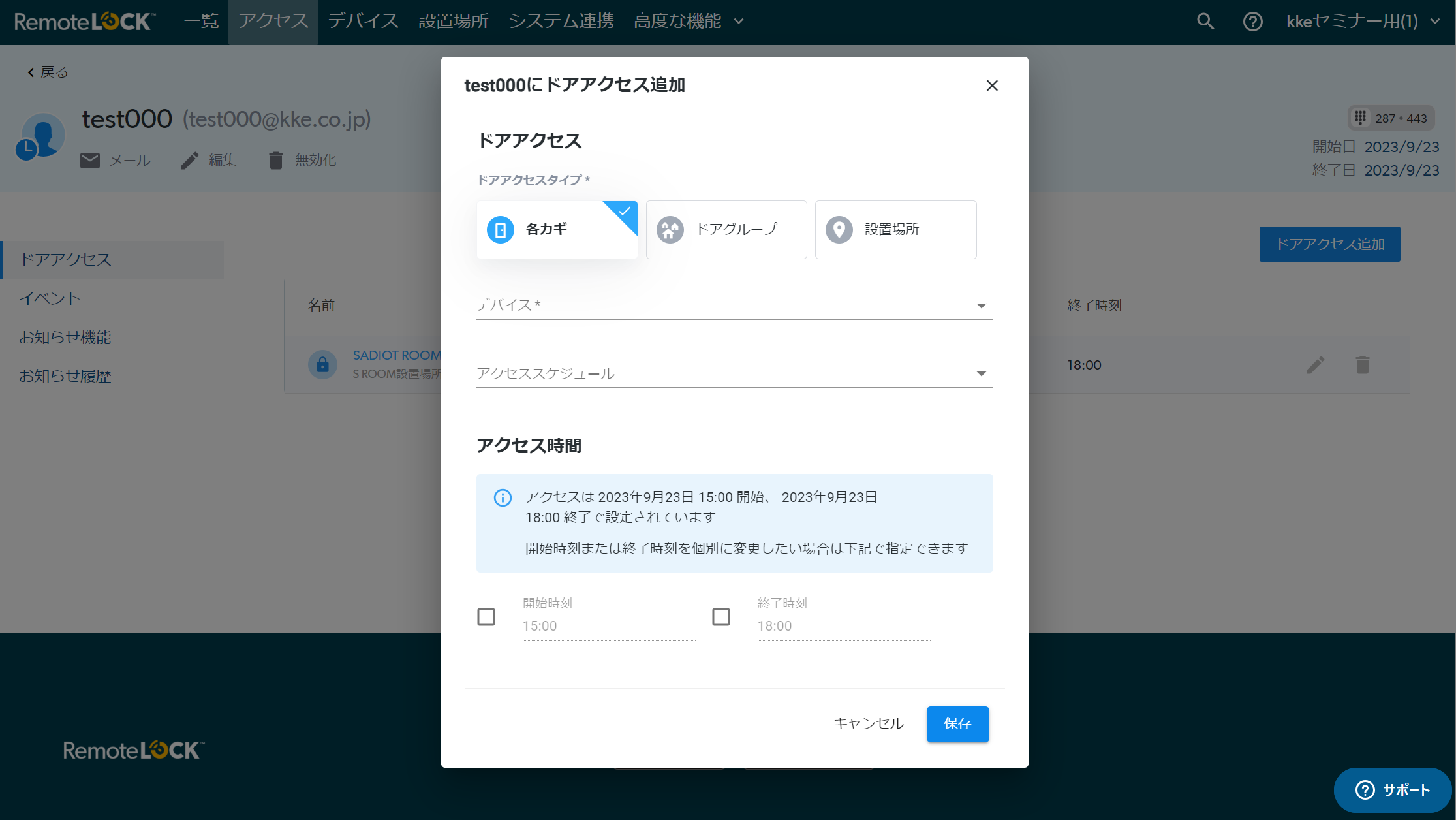Click the 18:00 cell in the table
Image resolution: width=1456 pixels, height=820 pixels.
[1084, 365]
